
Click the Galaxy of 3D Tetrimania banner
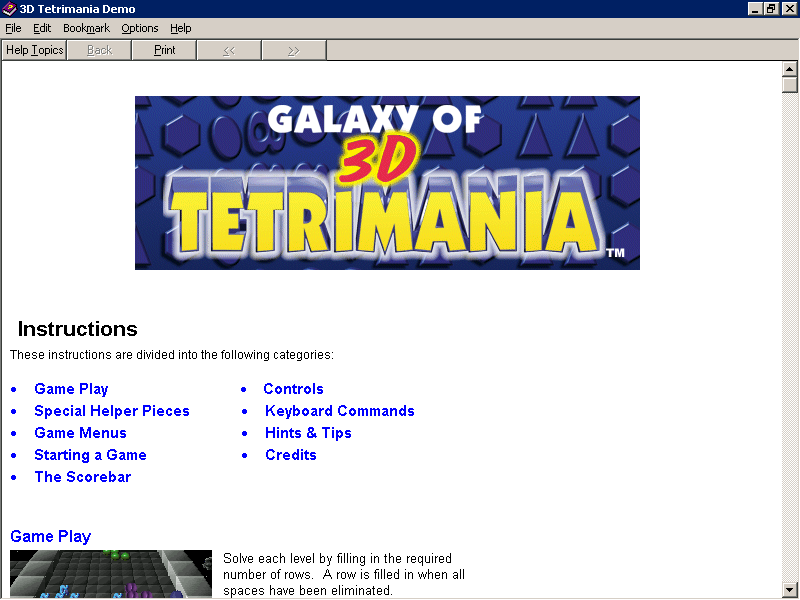point(387,183)
